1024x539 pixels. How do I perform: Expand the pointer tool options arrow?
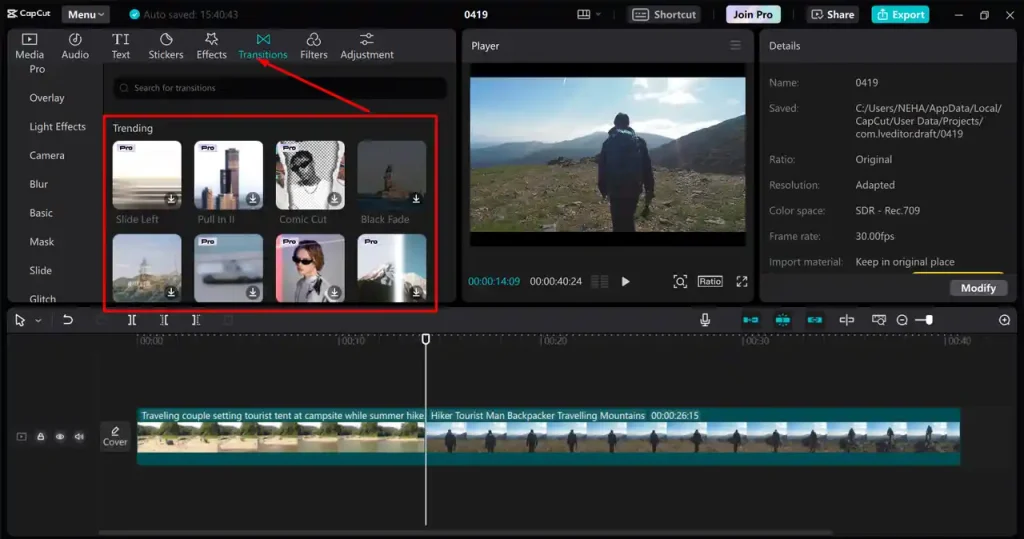[x=39, y=321]
